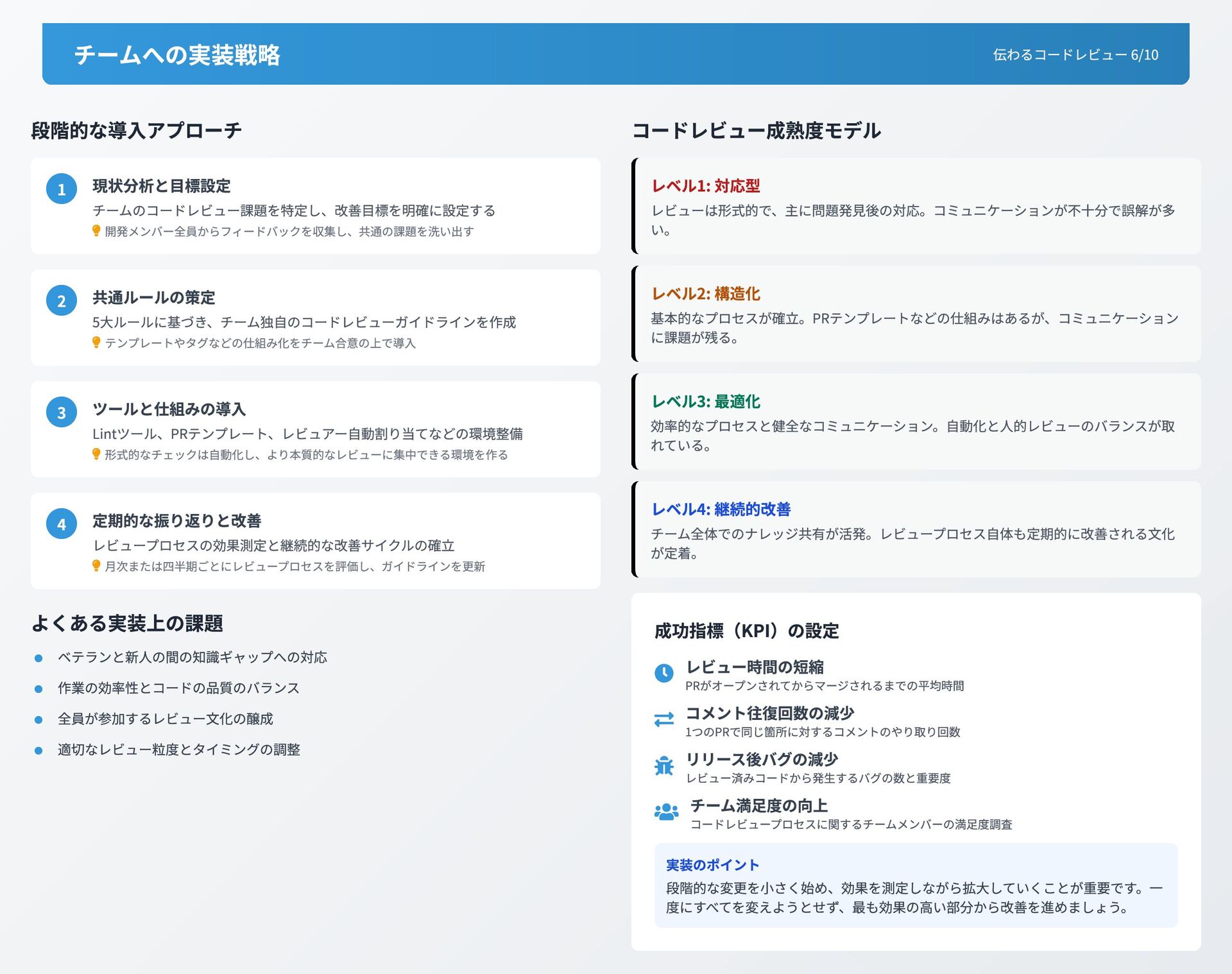Select the レベル4: 継続的改善 heading
Image resolution: width=1232 pixels, height=974 pixels.
(721, 509)
